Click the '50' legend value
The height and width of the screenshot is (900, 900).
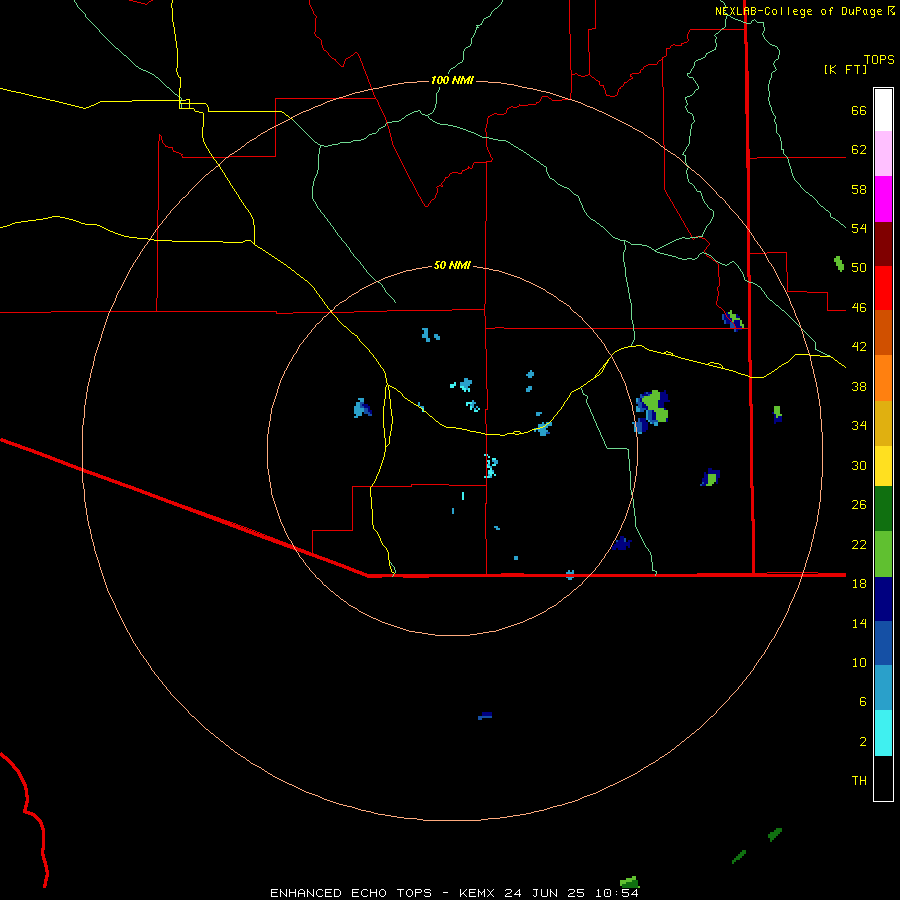pos(859,268)
